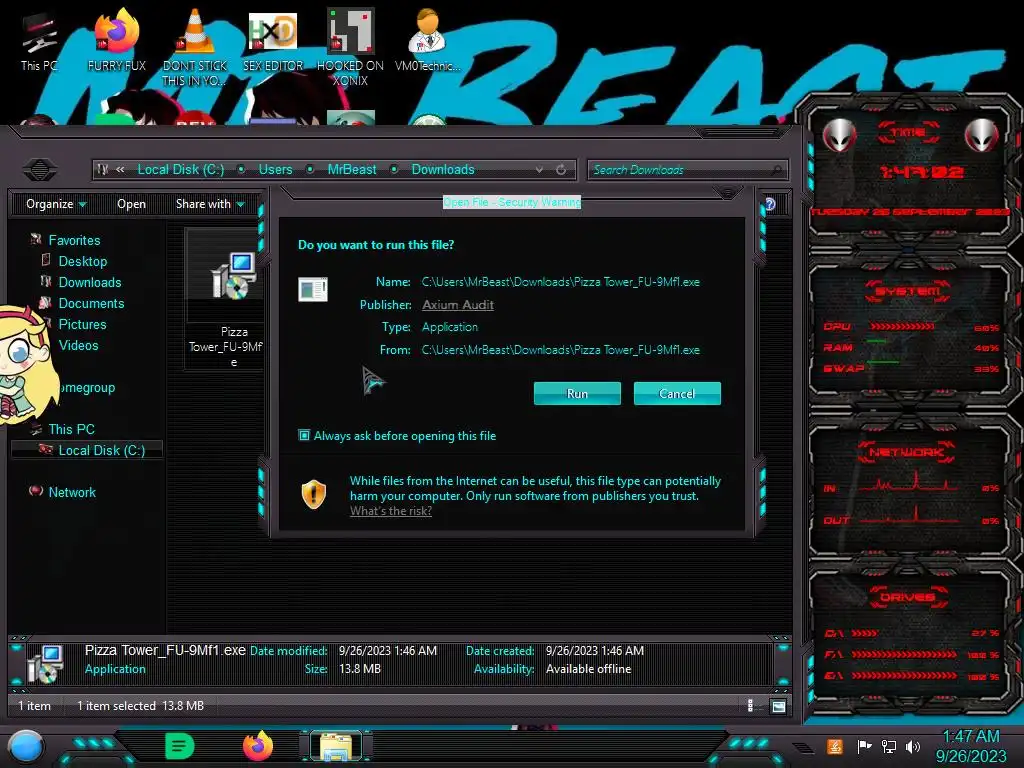Click the CPU usage bar in SYSTEM widget

903,327
